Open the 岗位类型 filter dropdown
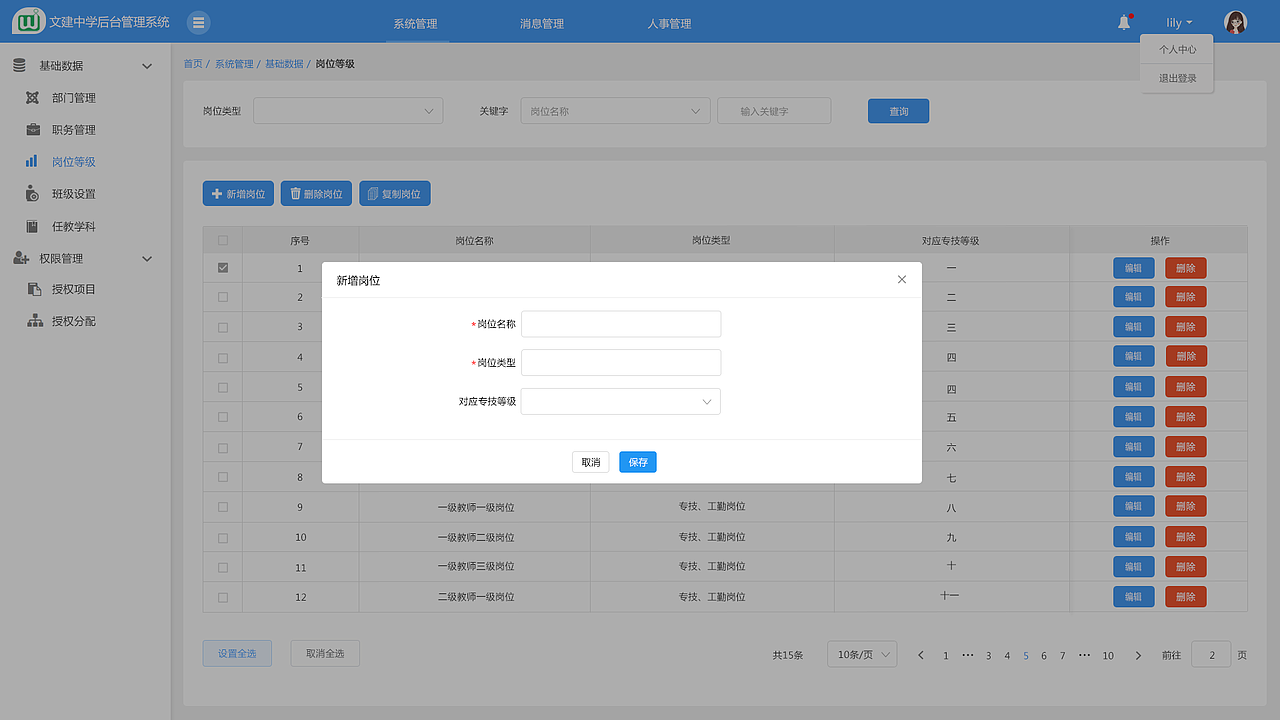Image resolution: width=1280 pixels, height=720 pixels. (x=347, y=110)
